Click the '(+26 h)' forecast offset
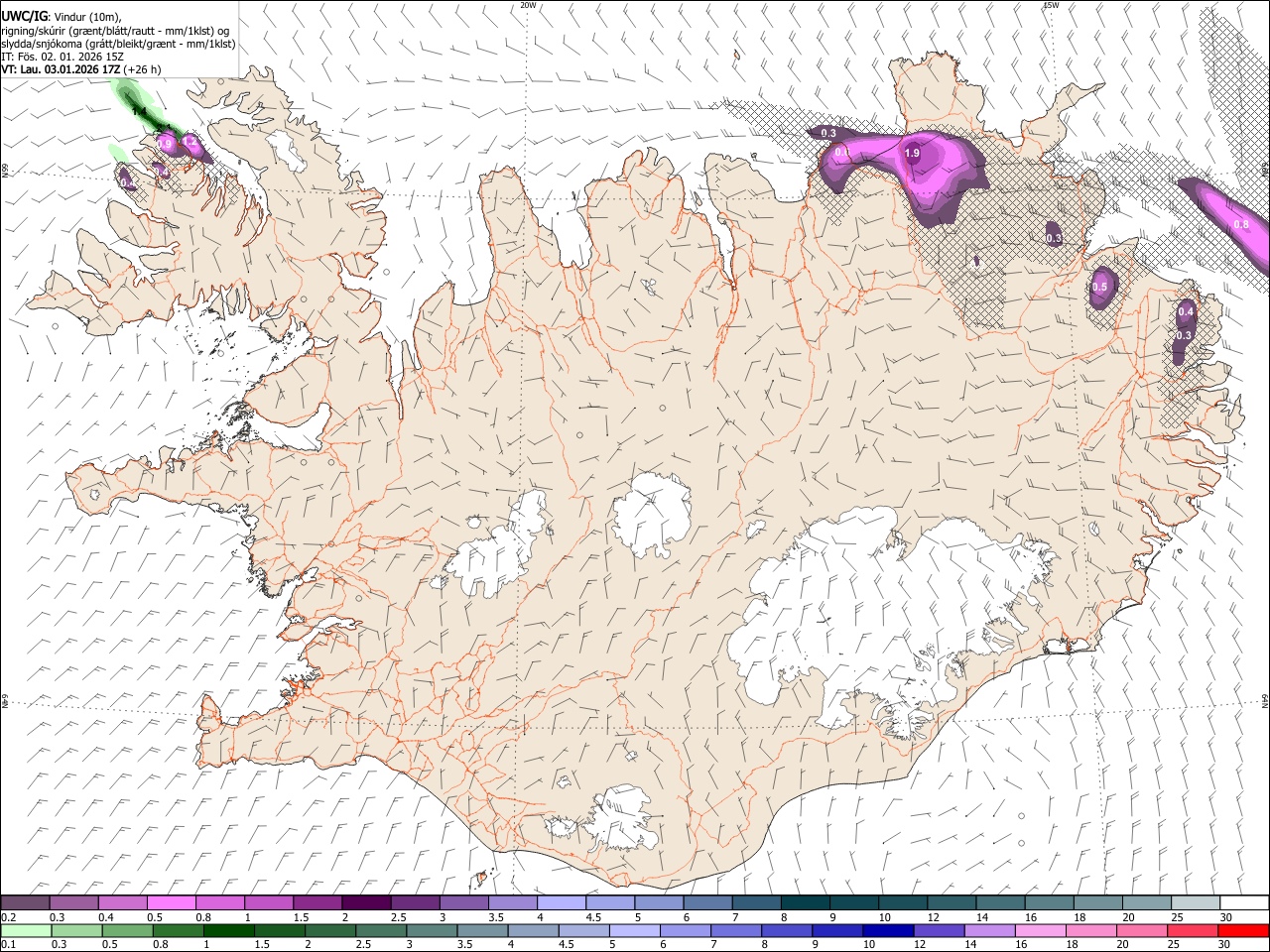 pyautogui.click(x=143, y=69)
